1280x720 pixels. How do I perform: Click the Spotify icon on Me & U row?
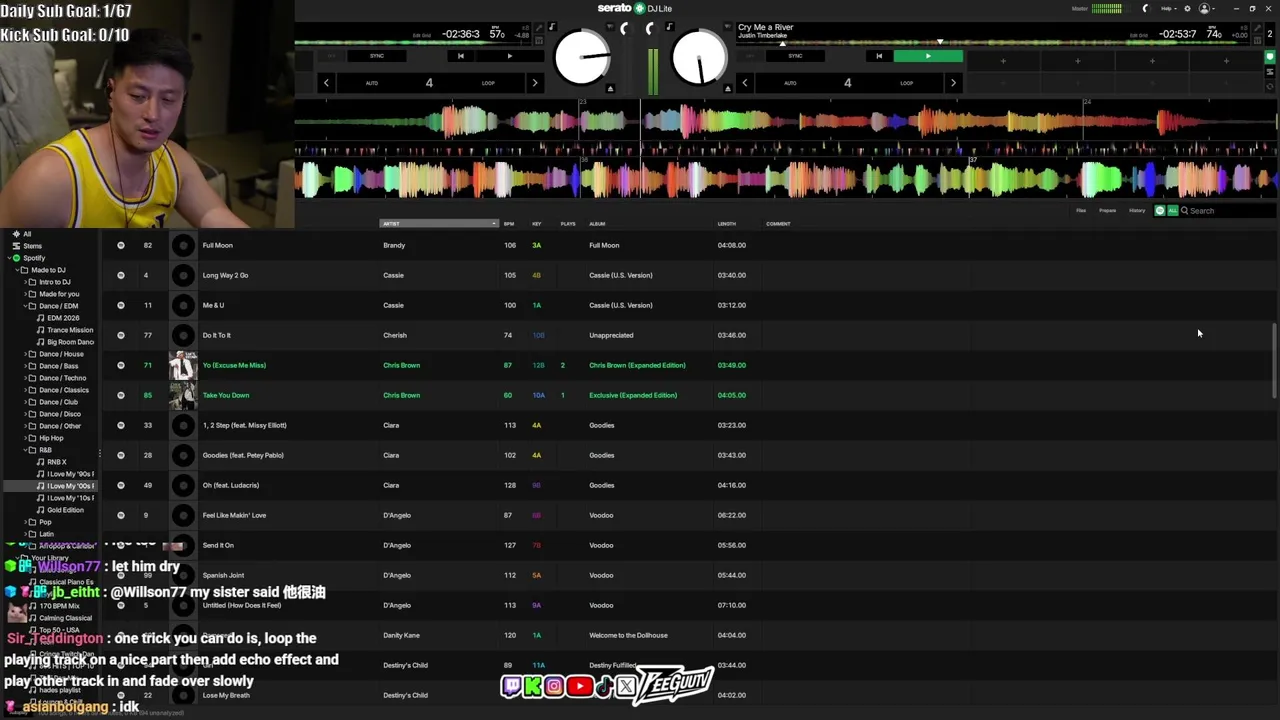click(x=121, y=305)
